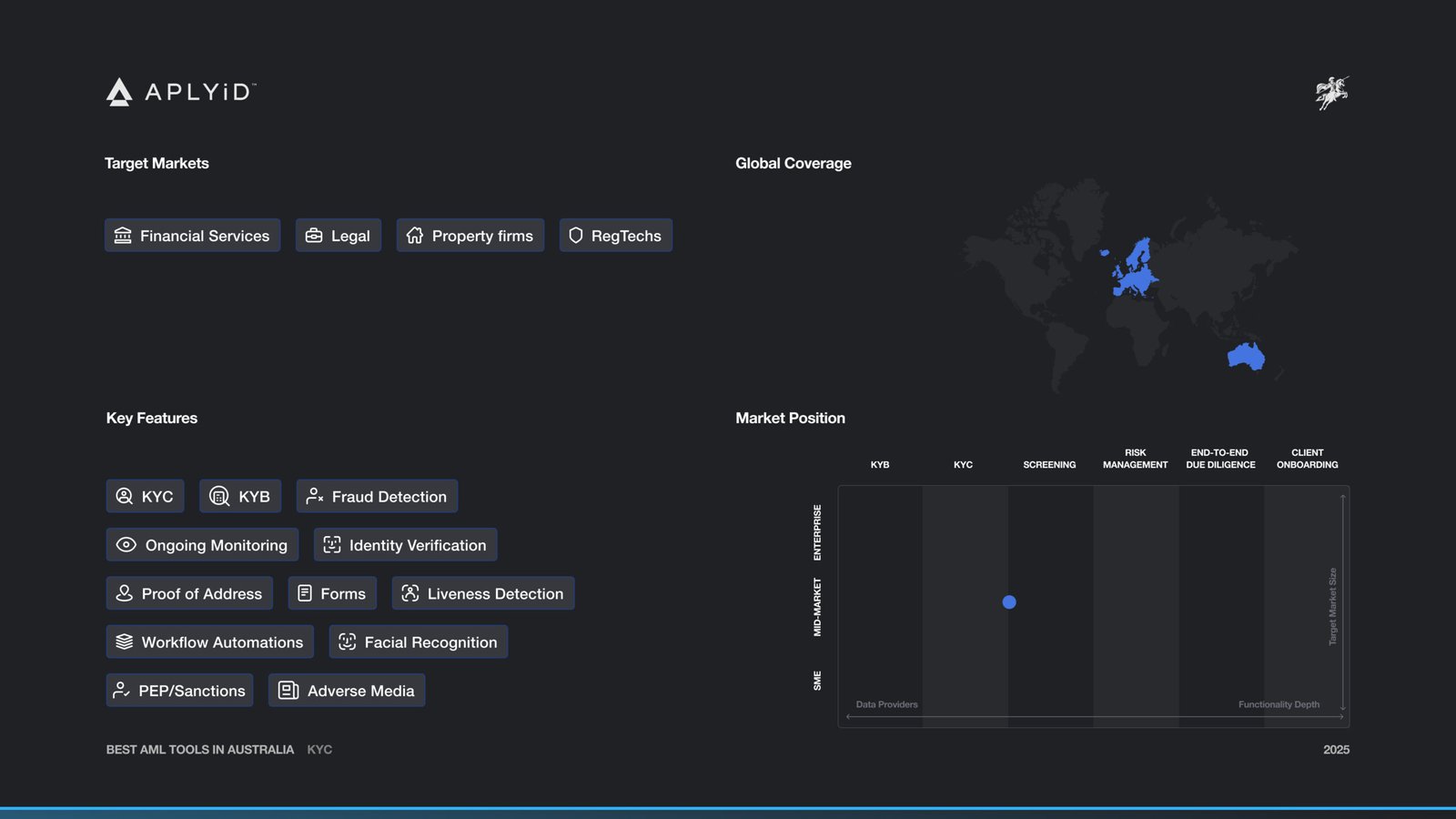Click BEST AML TOOLS IN AUSTRALIA footer text
This screenshot has height=819, width=1456.
(x=200, y=750)
